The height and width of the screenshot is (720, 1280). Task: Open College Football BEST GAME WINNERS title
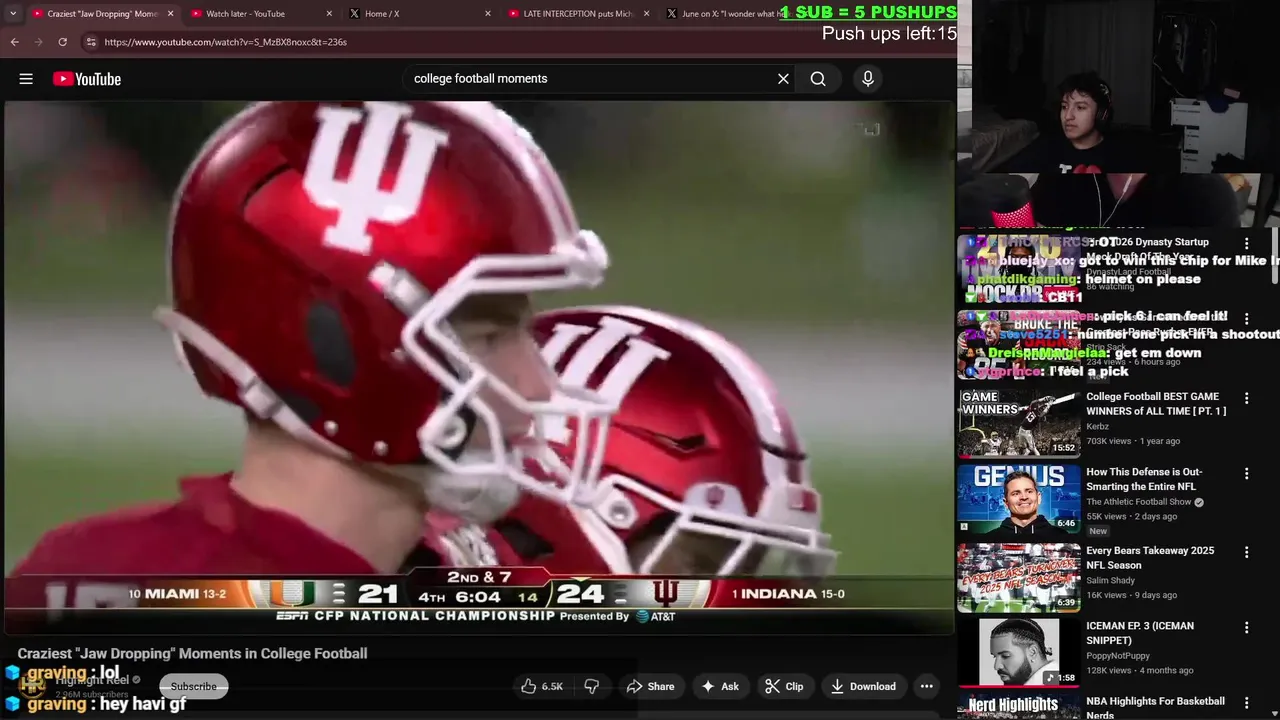1156,404
